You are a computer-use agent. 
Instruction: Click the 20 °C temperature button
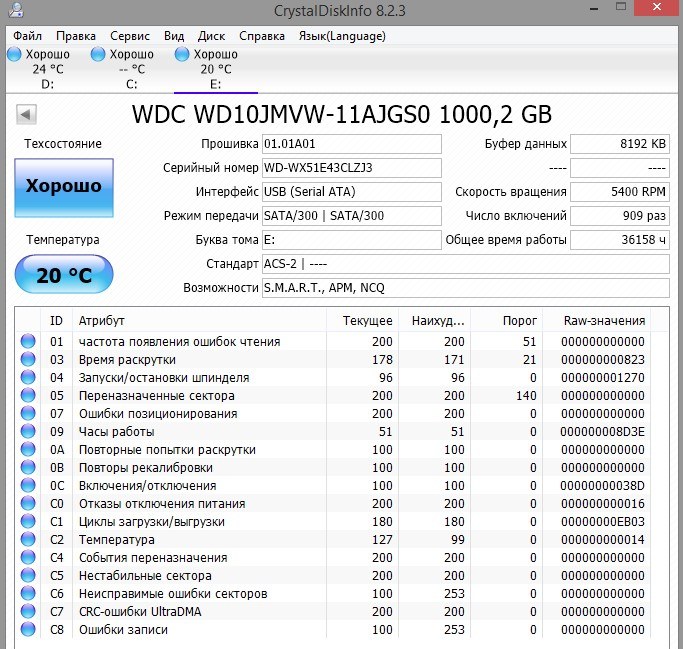click(63, 276)
